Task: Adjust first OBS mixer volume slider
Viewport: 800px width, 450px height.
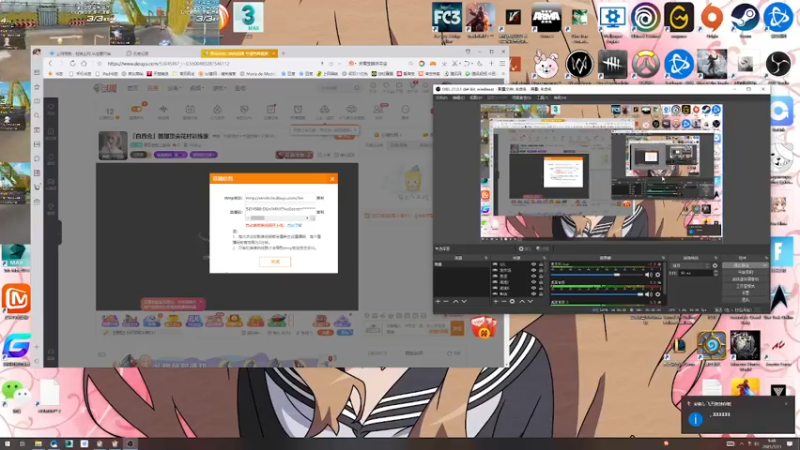Action: coord(597,274)
